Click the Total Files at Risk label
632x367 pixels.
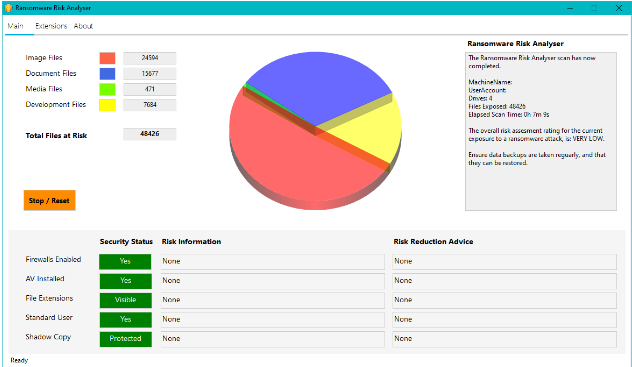click(x=56, y=136)
